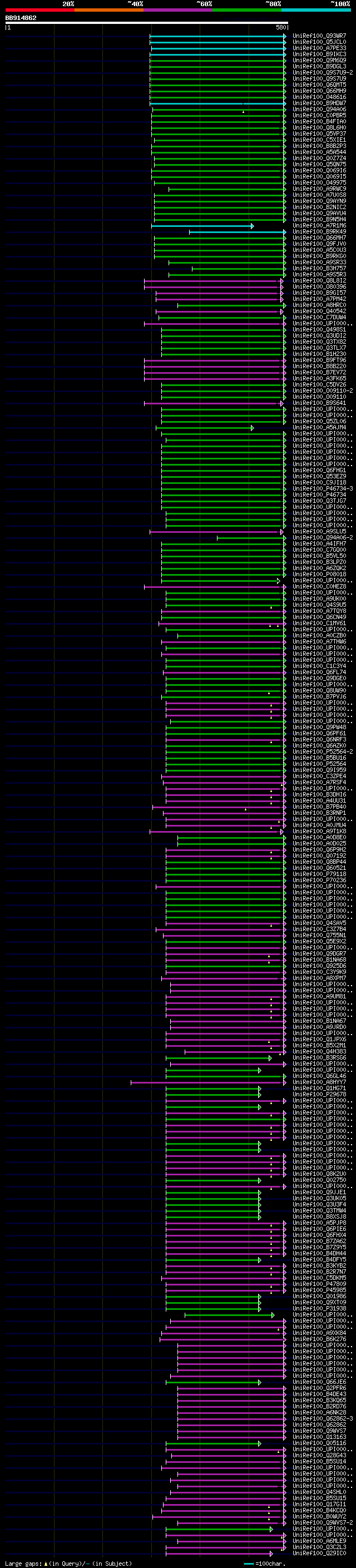Select the UniRef100_C7DUW4 label
Screen dimensions: 356x1568
tap(319, 317)
